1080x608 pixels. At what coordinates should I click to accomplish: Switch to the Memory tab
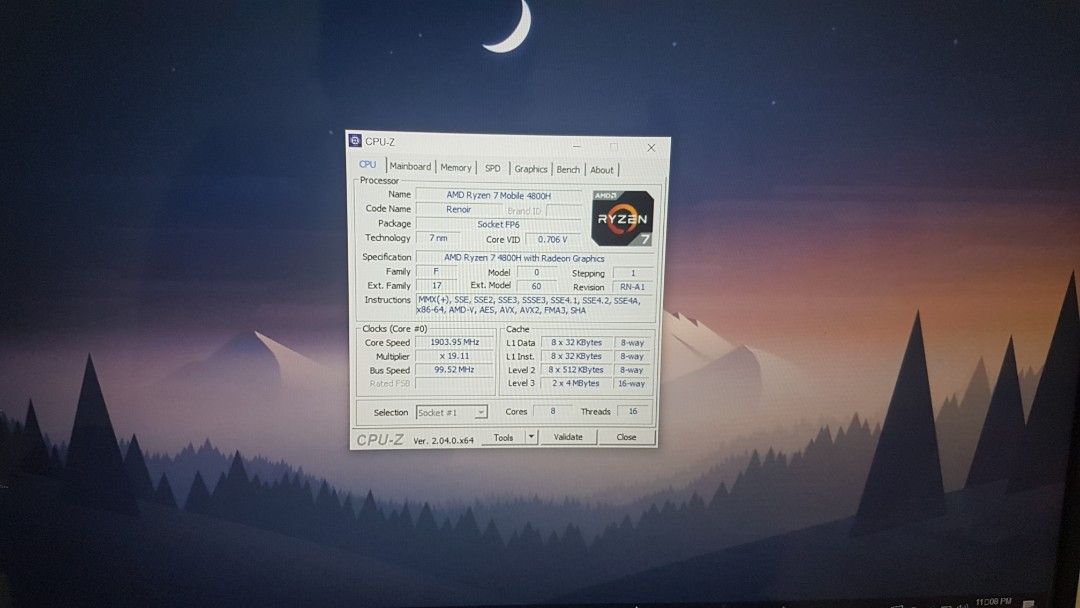coord(456,167)
